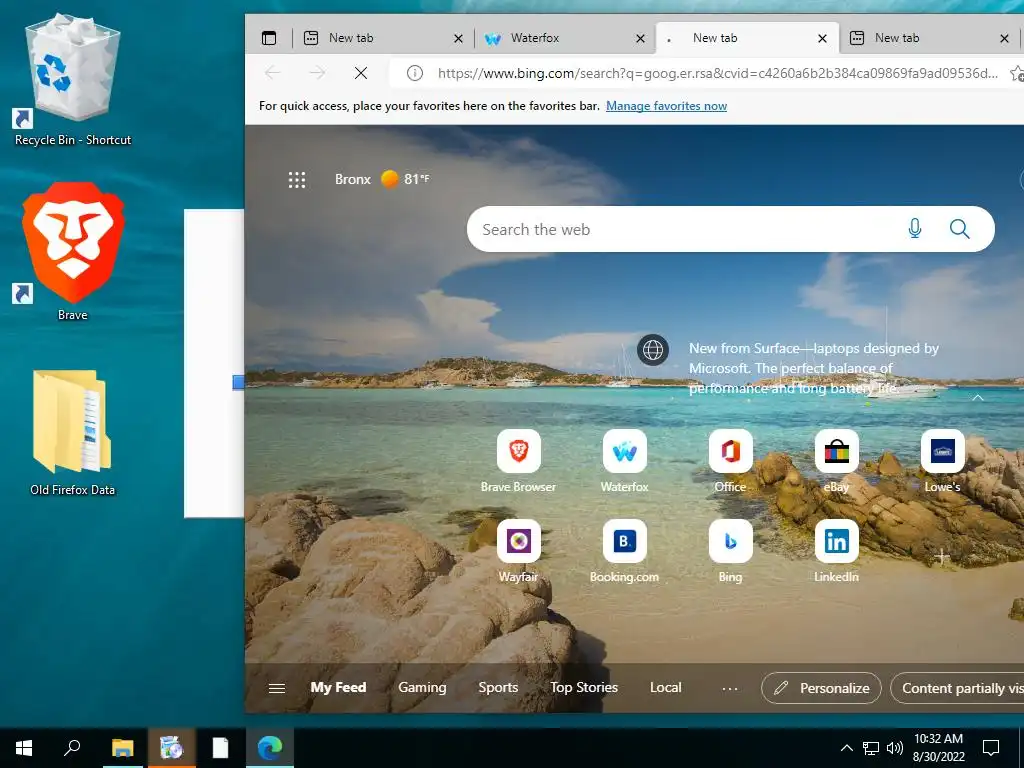View site information icon in address bar

[x=415, y=73]
